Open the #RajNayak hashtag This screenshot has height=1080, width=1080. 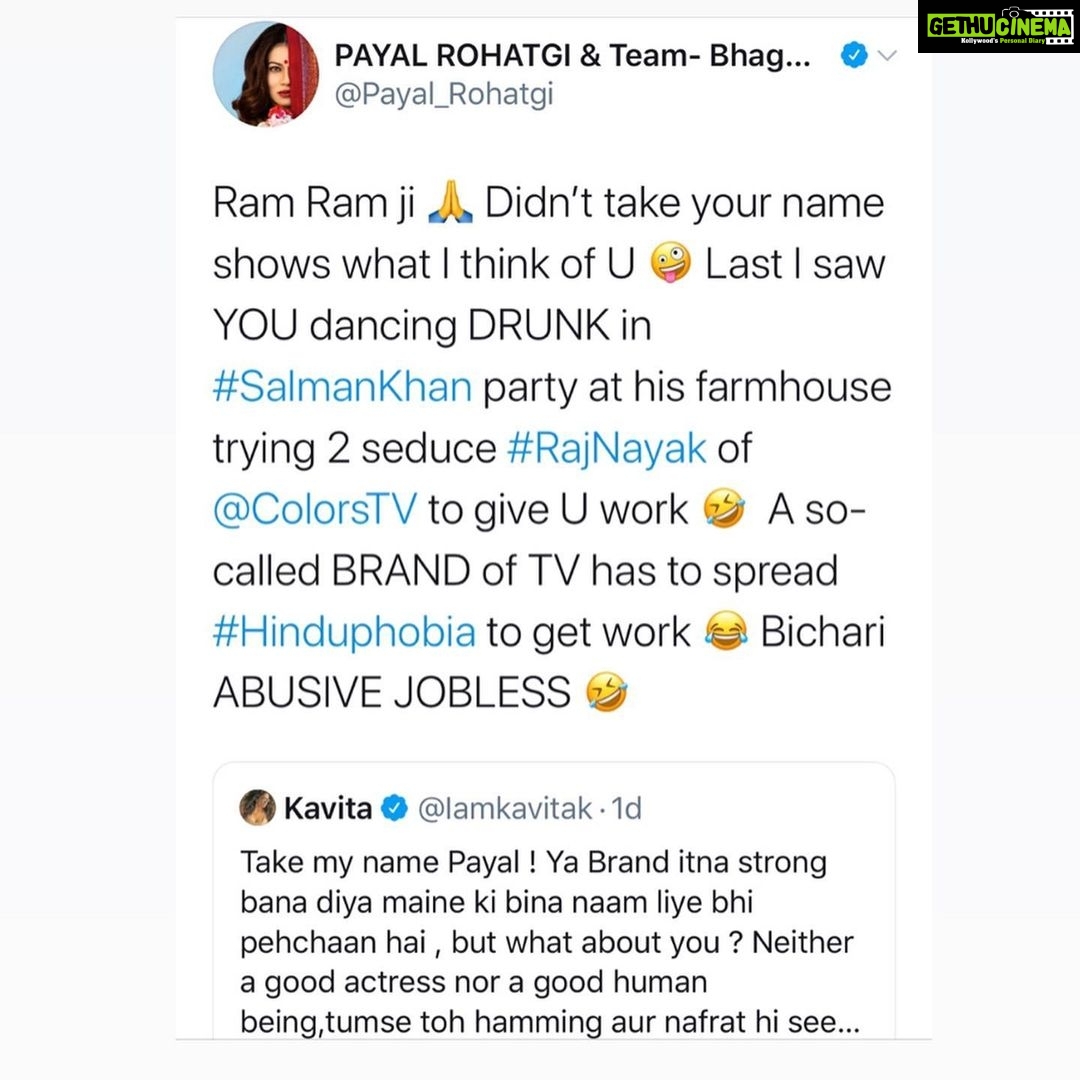pyautogui.click(x=607, y=448)
